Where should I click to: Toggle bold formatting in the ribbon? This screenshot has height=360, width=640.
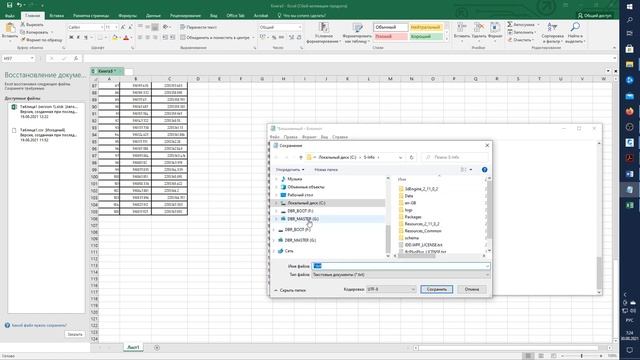pyautogui.click(x=71, y=38)
